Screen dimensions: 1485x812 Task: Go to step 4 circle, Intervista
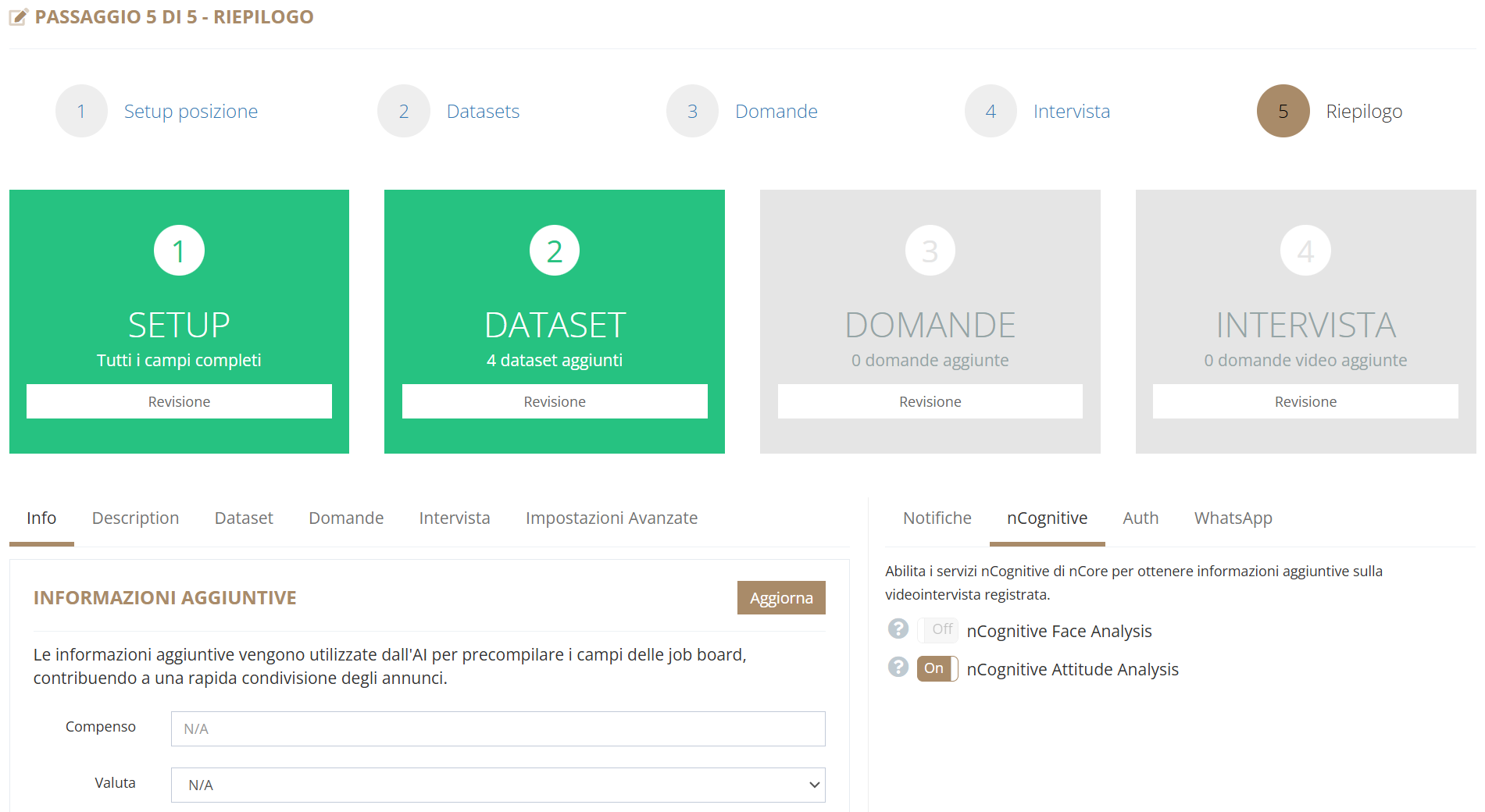click(991, 111)
